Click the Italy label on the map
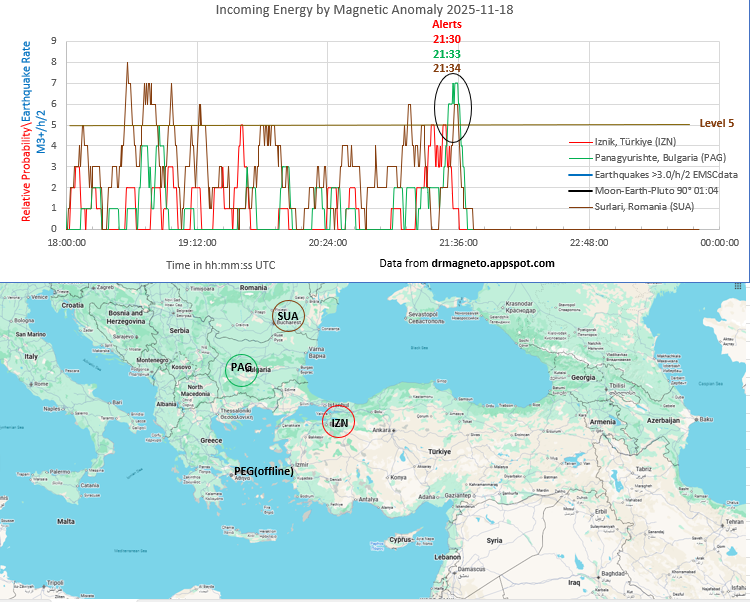This screenshot has height=602, width=750. pyautogui.click(x=31, y=356)
